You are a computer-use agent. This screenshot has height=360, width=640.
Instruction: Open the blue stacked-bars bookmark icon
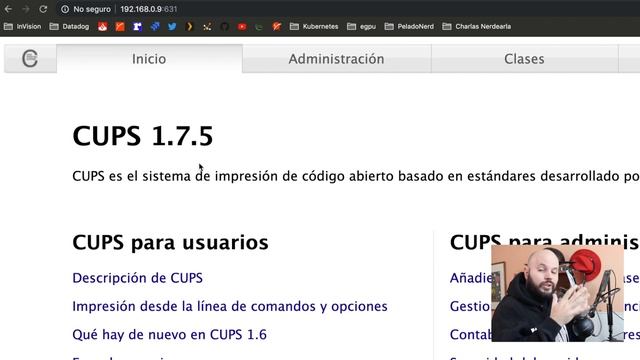155,27
